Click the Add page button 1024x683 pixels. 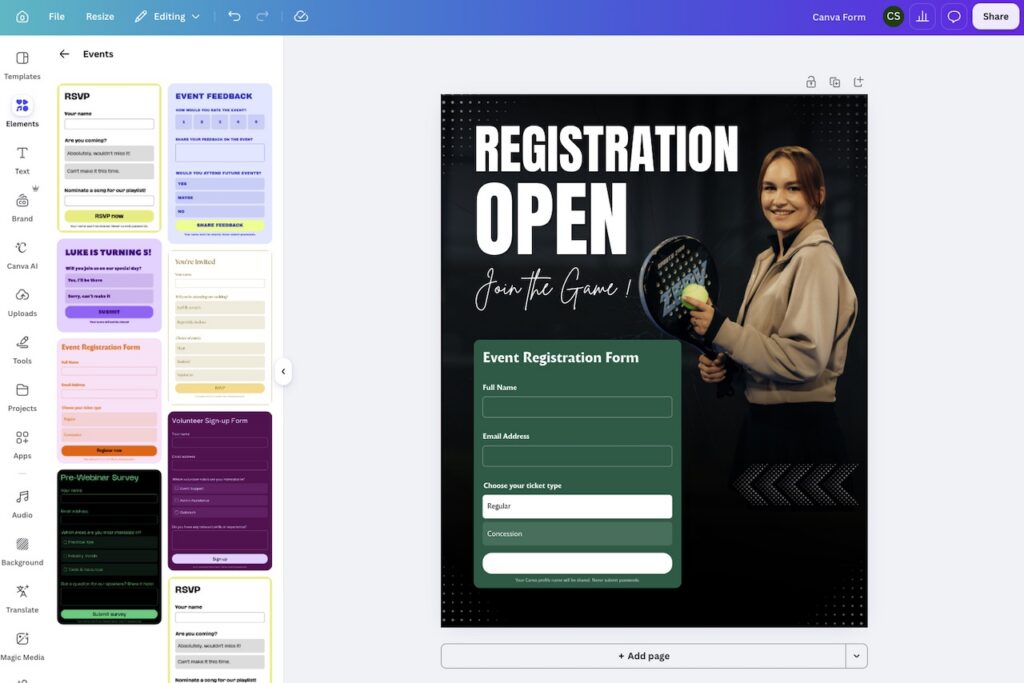coord(643,656)
